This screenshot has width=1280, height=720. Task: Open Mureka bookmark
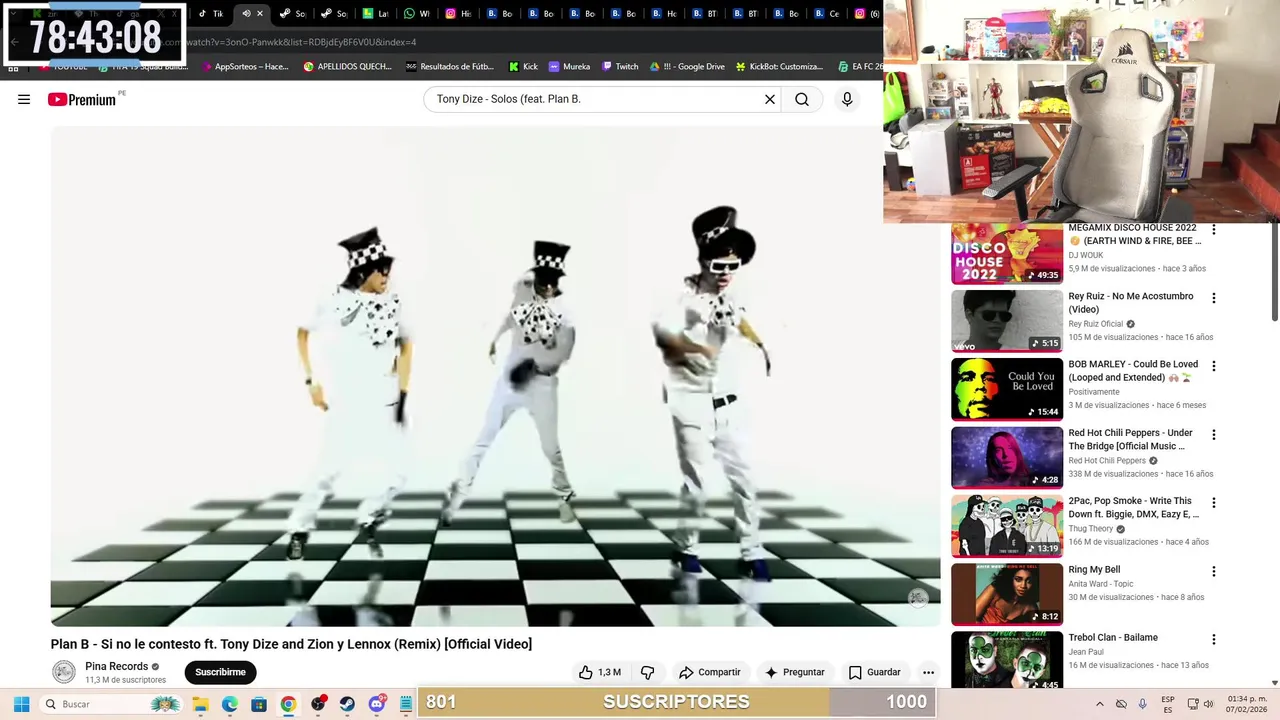tap(569, 66)
